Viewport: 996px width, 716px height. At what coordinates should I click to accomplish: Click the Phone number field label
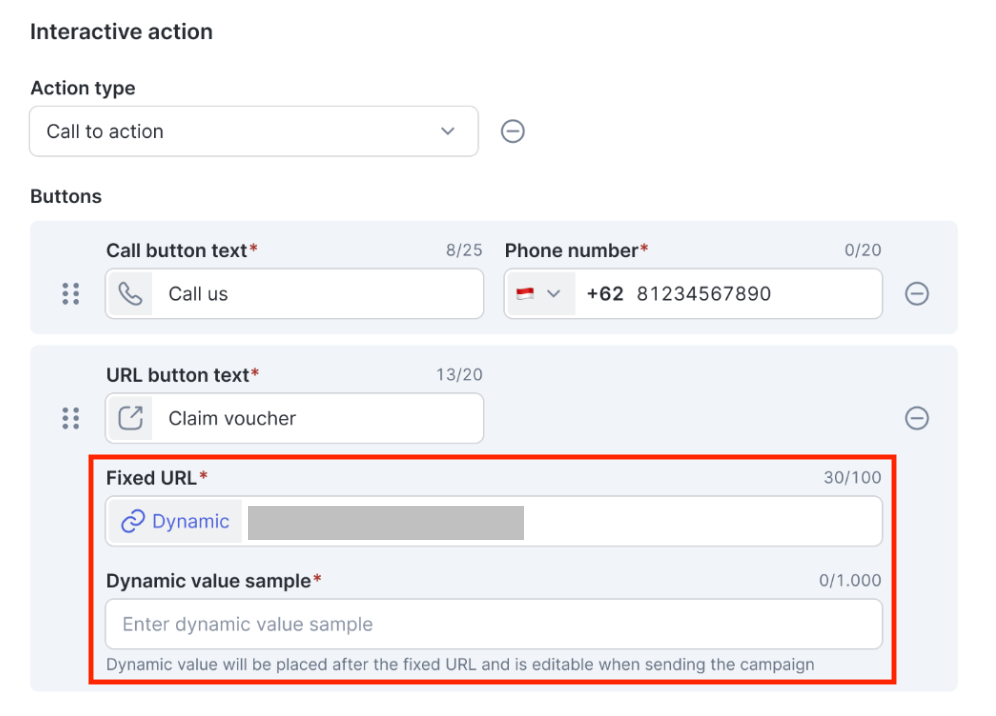571,250
